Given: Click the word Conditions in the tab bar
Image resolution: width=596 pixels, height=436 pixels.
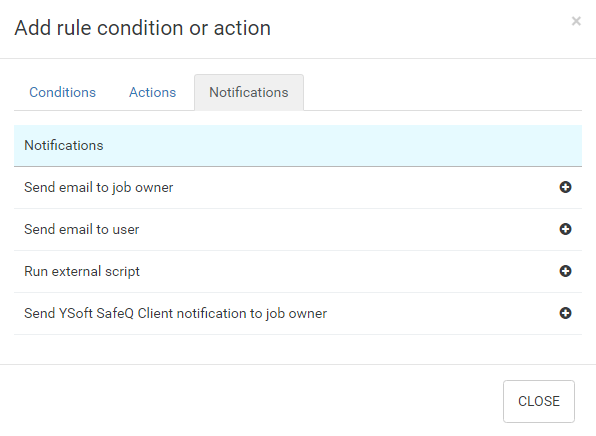Looking at the screenshot, I should click(x=62, y=92).
